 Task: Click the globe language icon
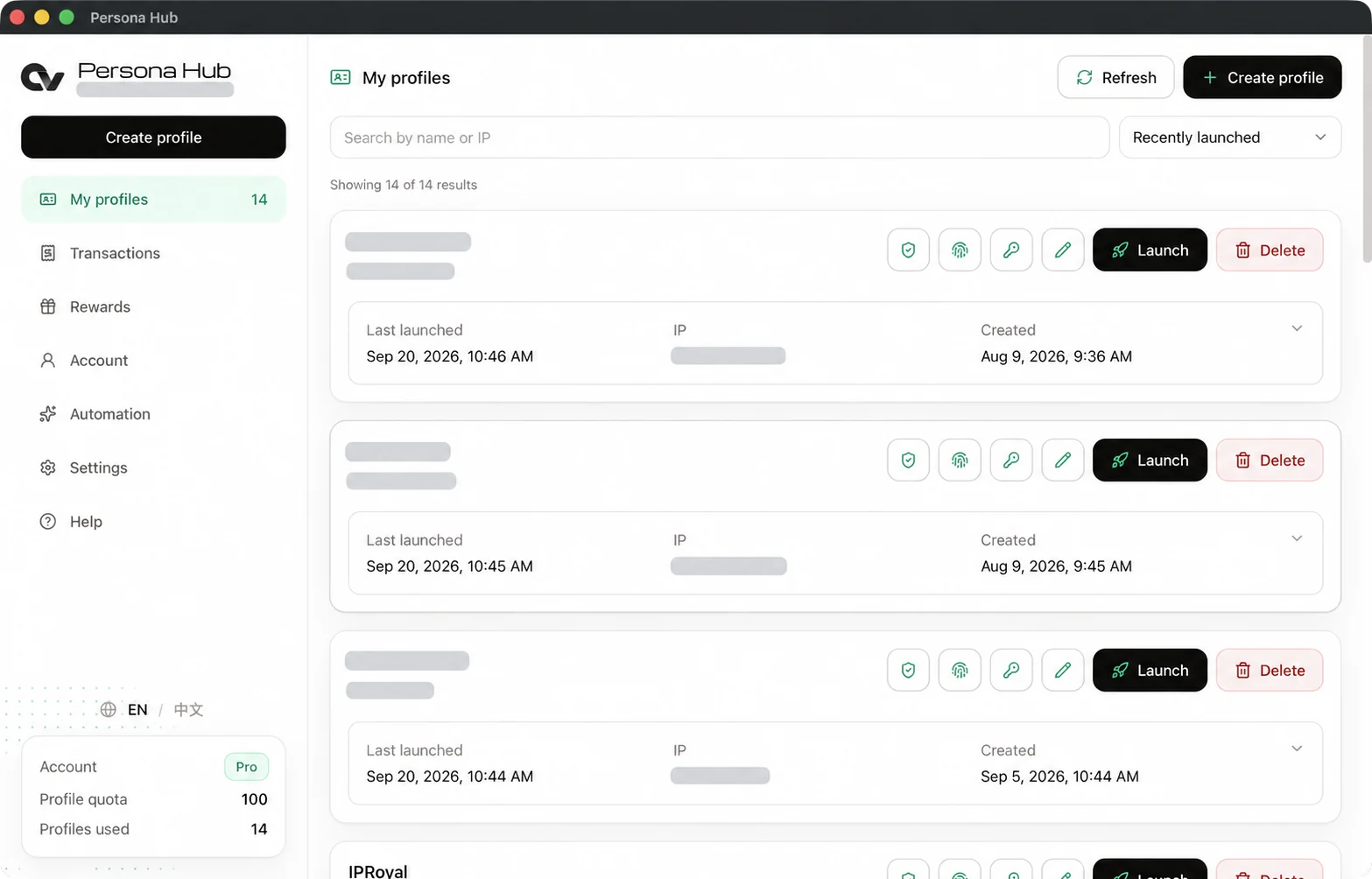tap(108, 709)
